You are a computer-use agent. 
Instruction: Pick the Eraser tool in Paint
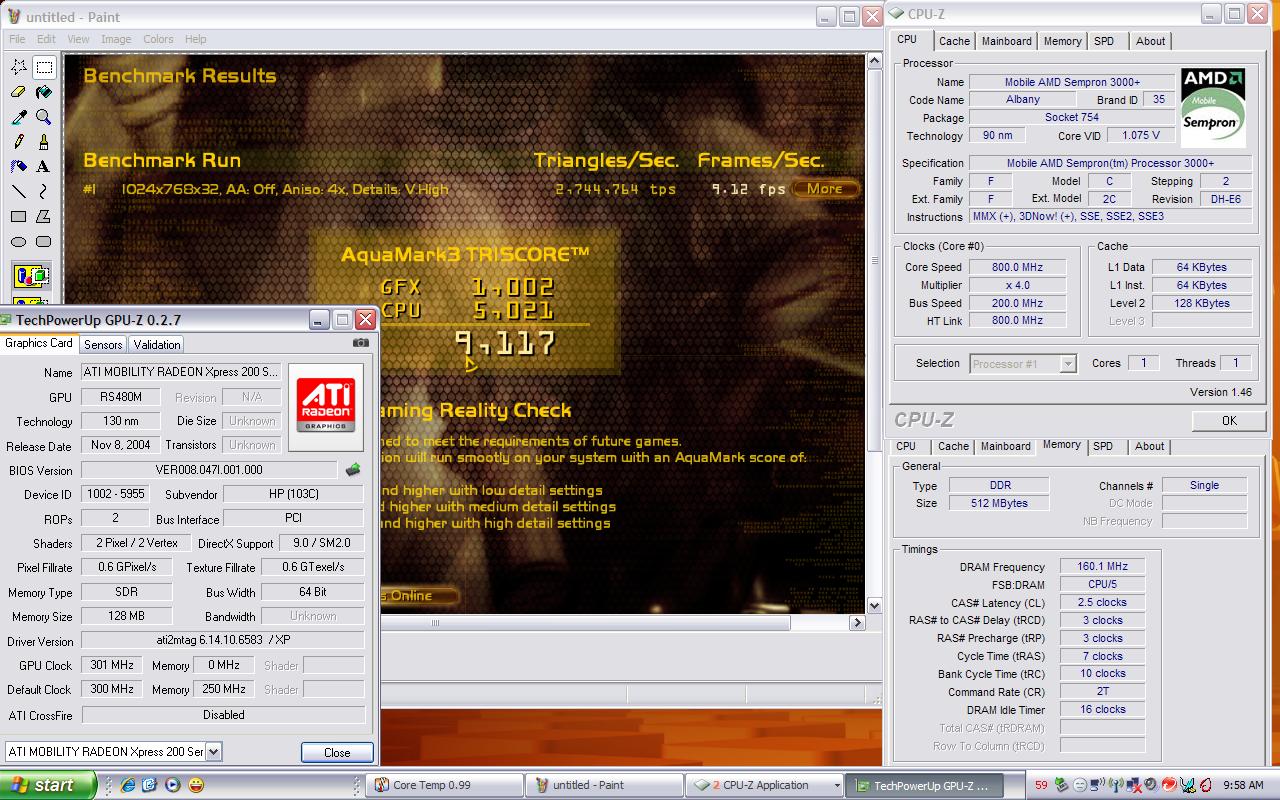pos(19,92)
